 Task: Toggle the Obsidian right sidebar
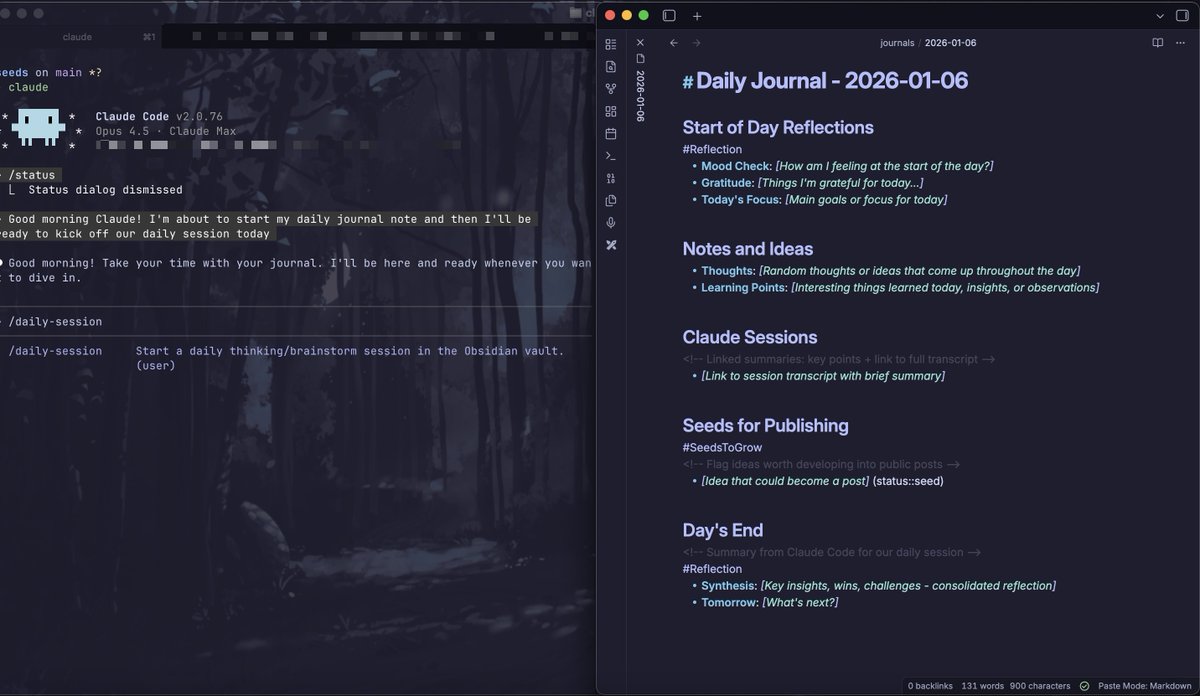point(1183,15)
